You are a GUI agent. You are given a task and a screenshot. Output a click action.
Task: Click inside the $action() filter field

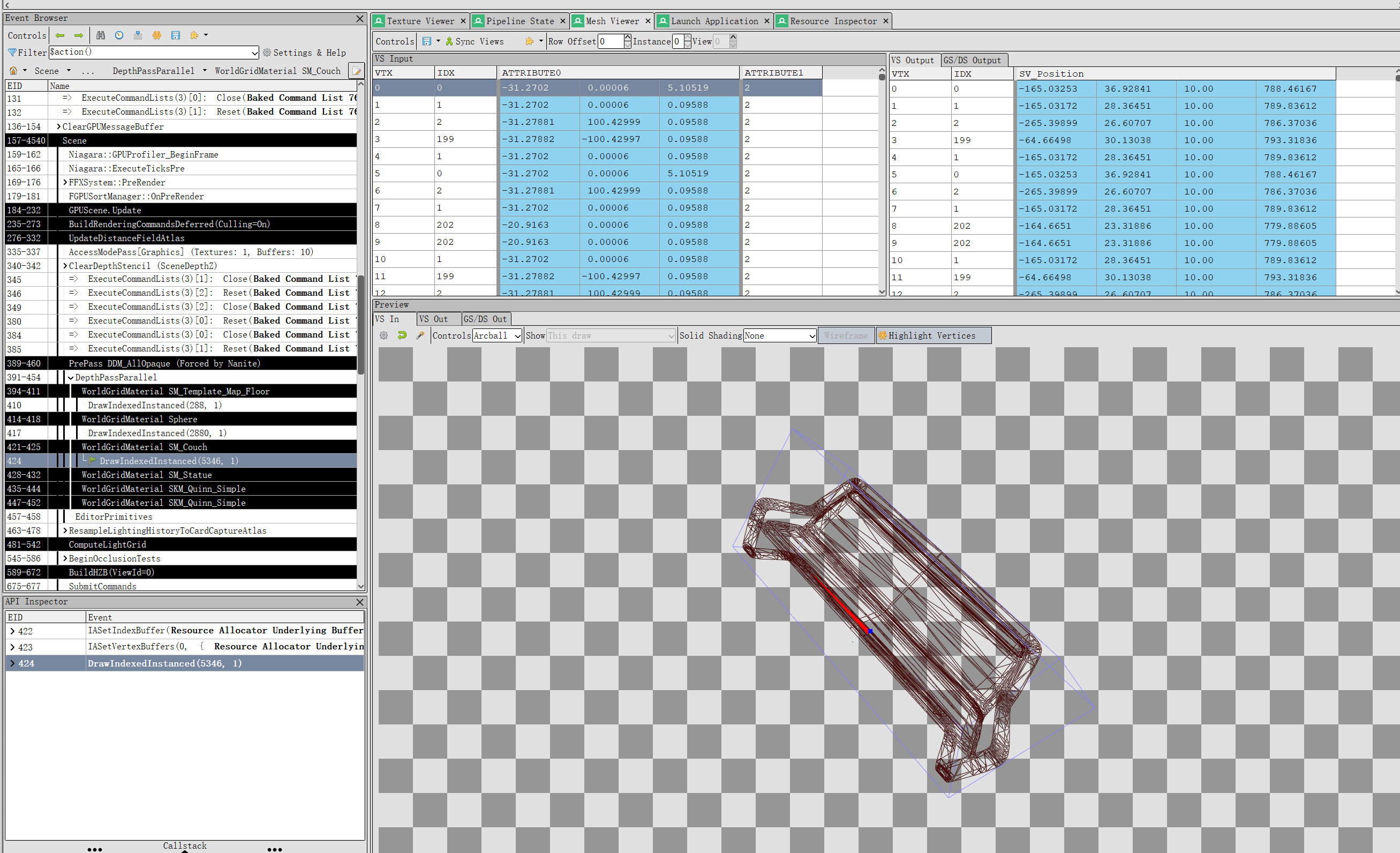[x=142, y=53]
